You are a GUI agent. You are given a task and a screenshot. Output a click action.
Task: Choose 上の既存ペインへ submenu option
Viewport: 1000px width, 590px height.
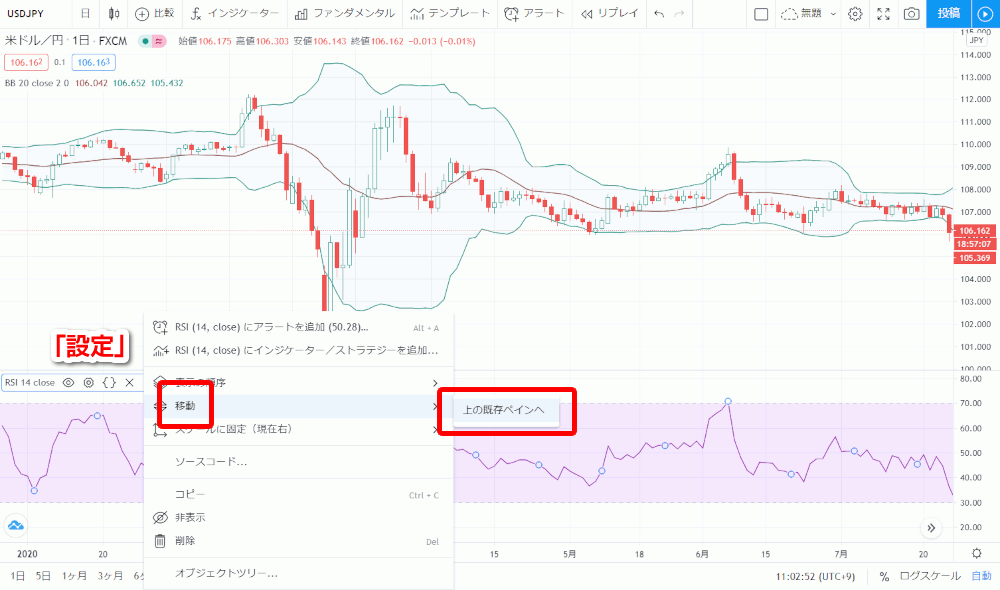click(x=506, y=410)
